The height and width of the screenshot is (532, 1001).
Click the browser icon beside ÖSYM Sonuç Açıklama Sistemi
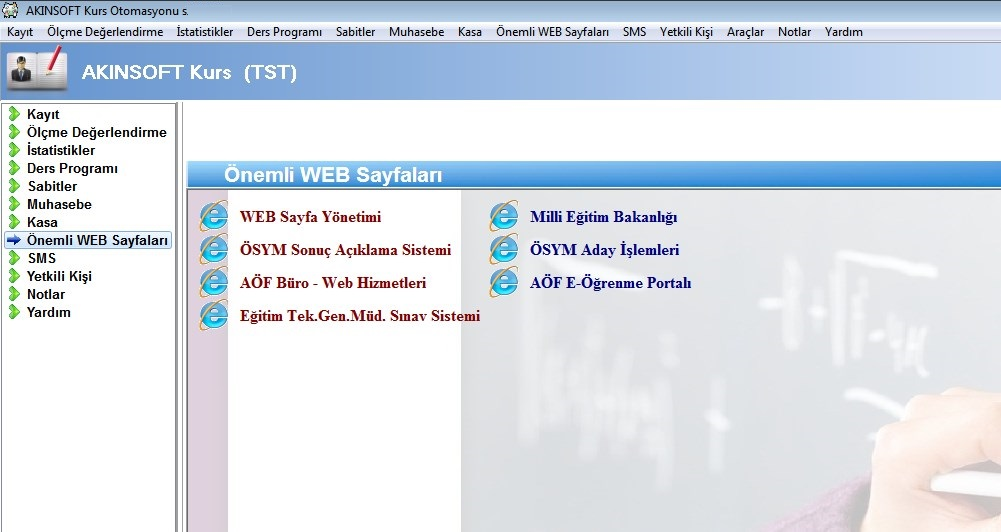[214, 250]
